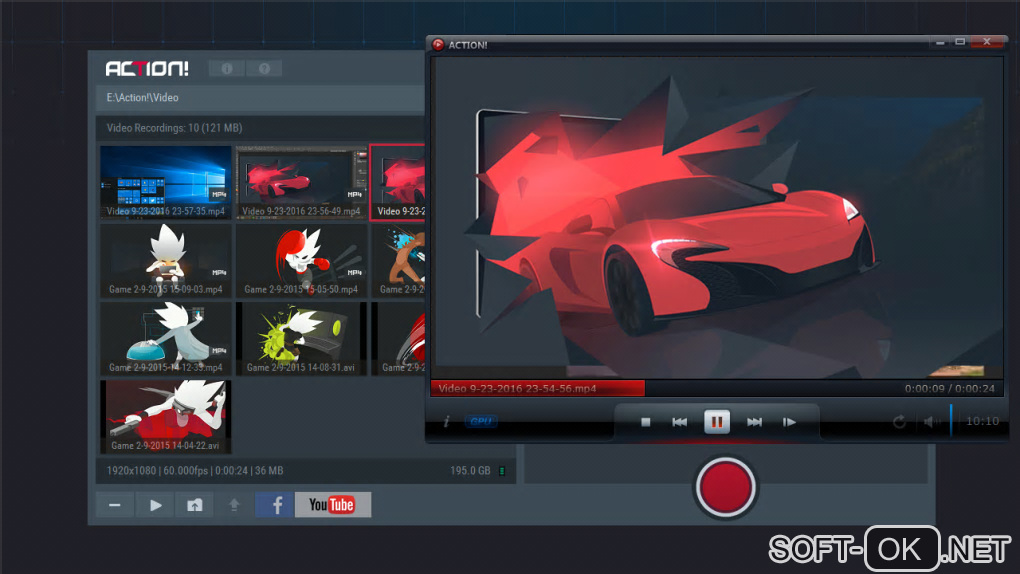Play selected recording from bottom toolbar
This screenshot has height=574, width=1020.
click(155, 505)
